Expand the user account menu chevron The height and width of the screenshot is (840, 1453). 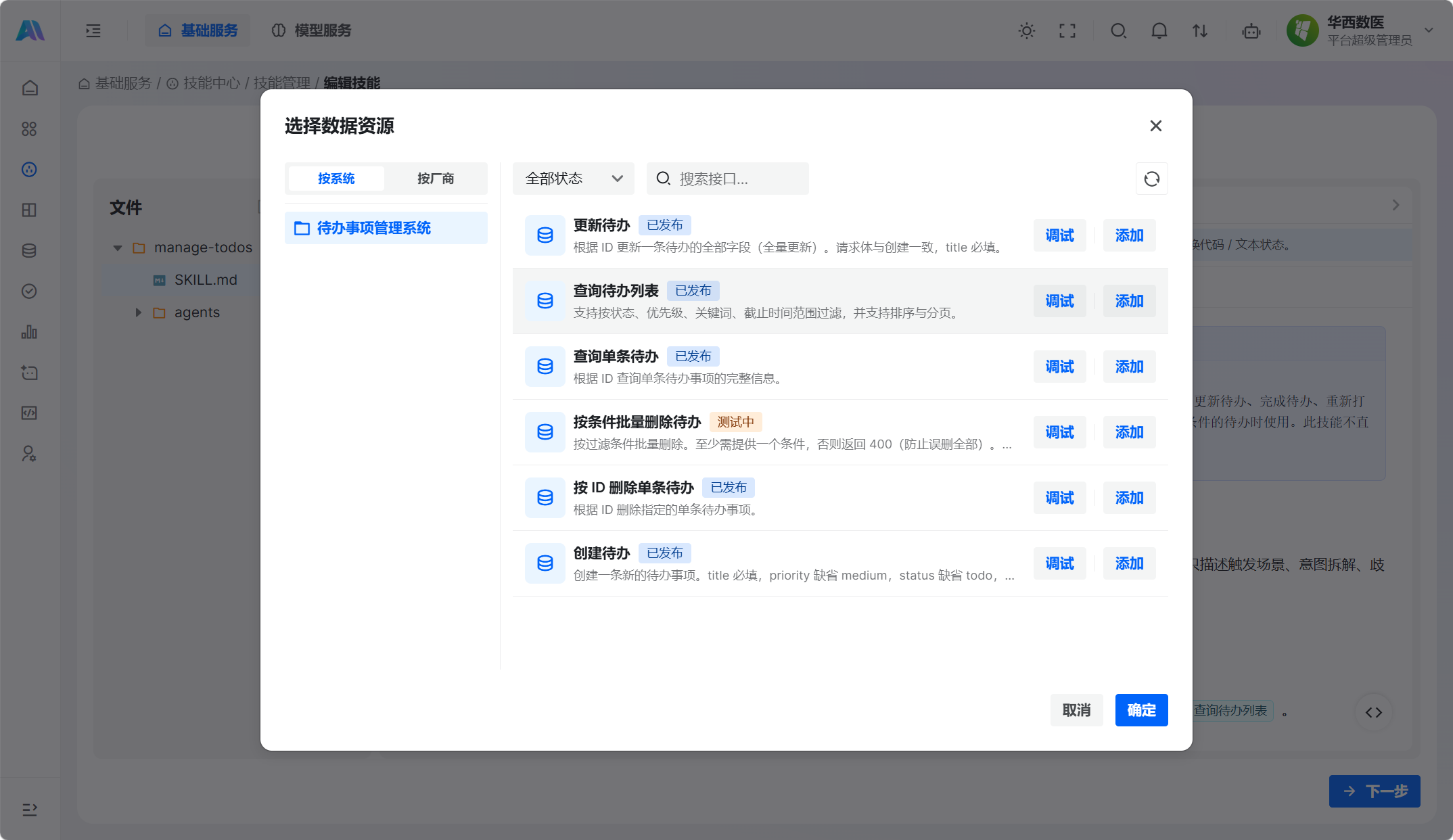click(x=1429, y=30)
